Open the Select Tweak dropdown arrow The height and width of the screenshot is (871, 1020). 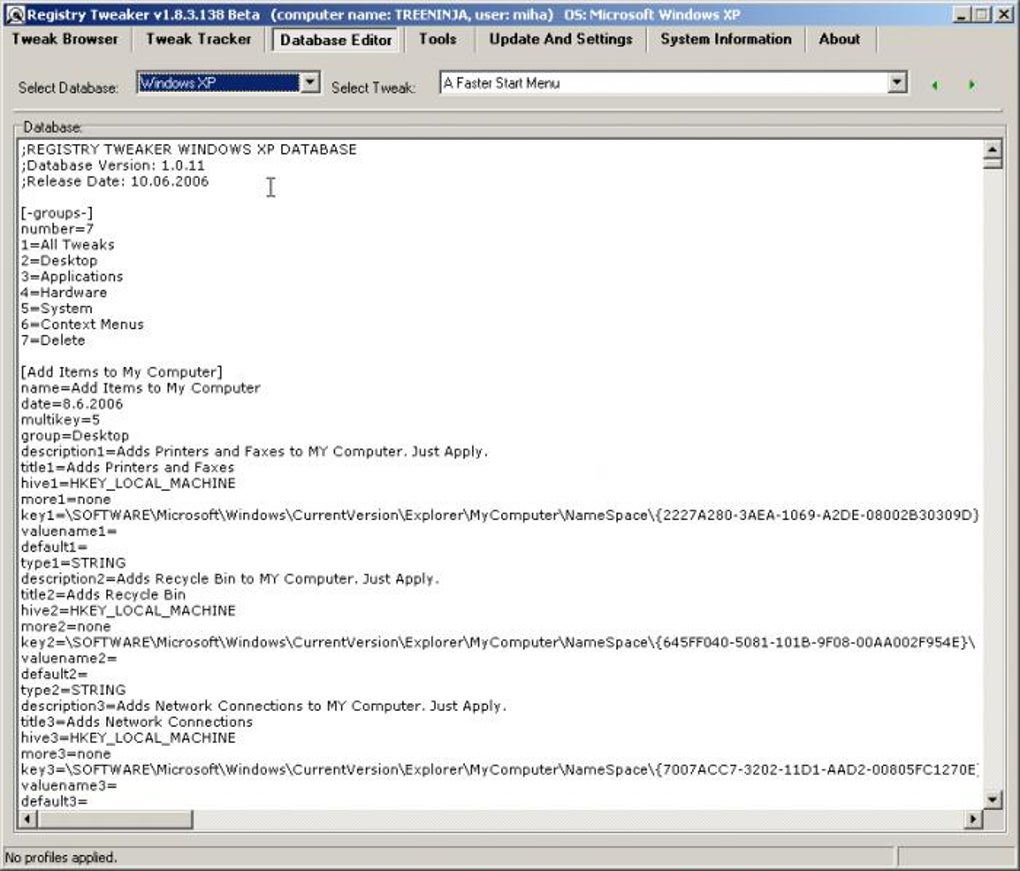[x=897, y=83]
